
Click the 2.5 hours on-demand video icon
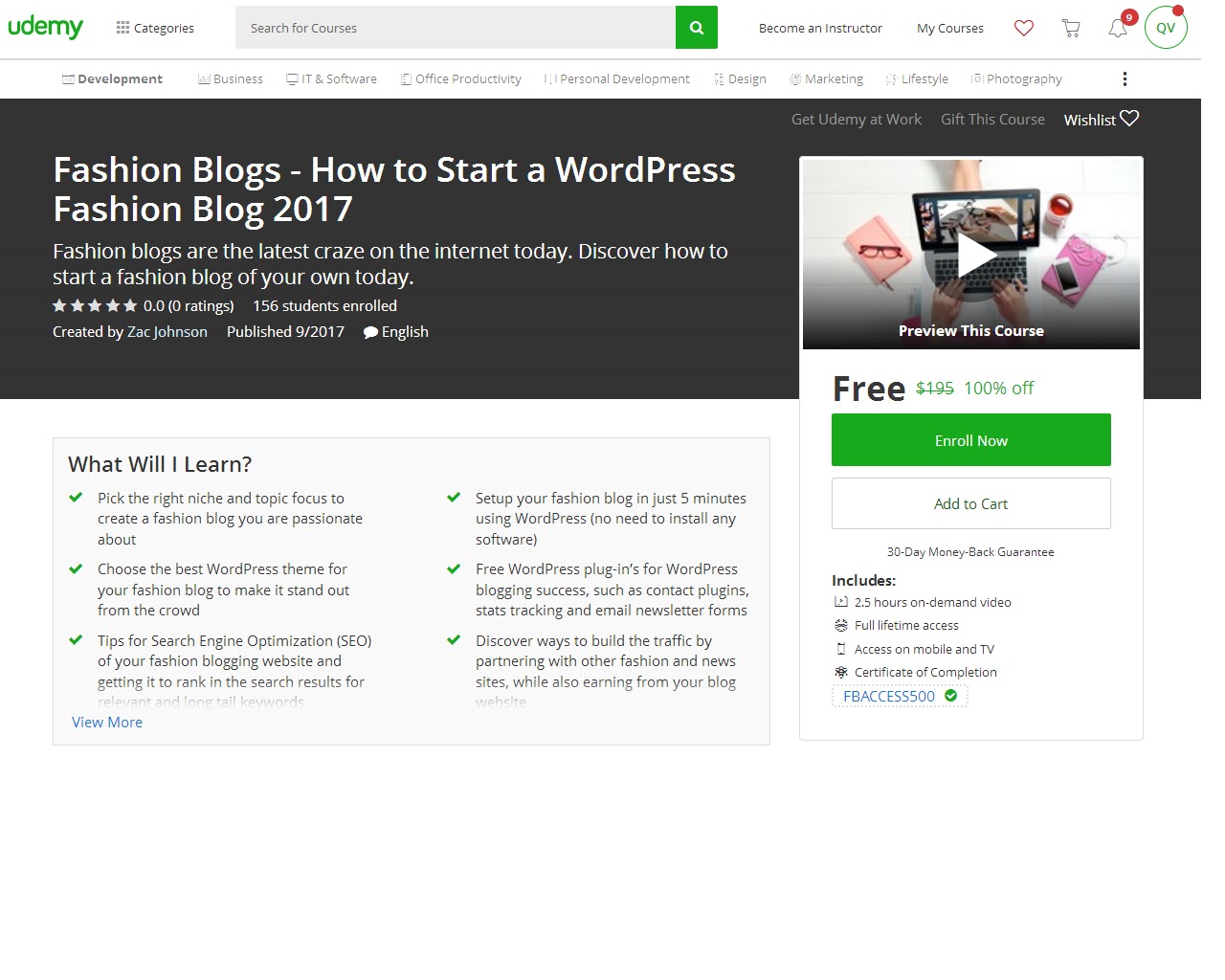pos(841,602)
